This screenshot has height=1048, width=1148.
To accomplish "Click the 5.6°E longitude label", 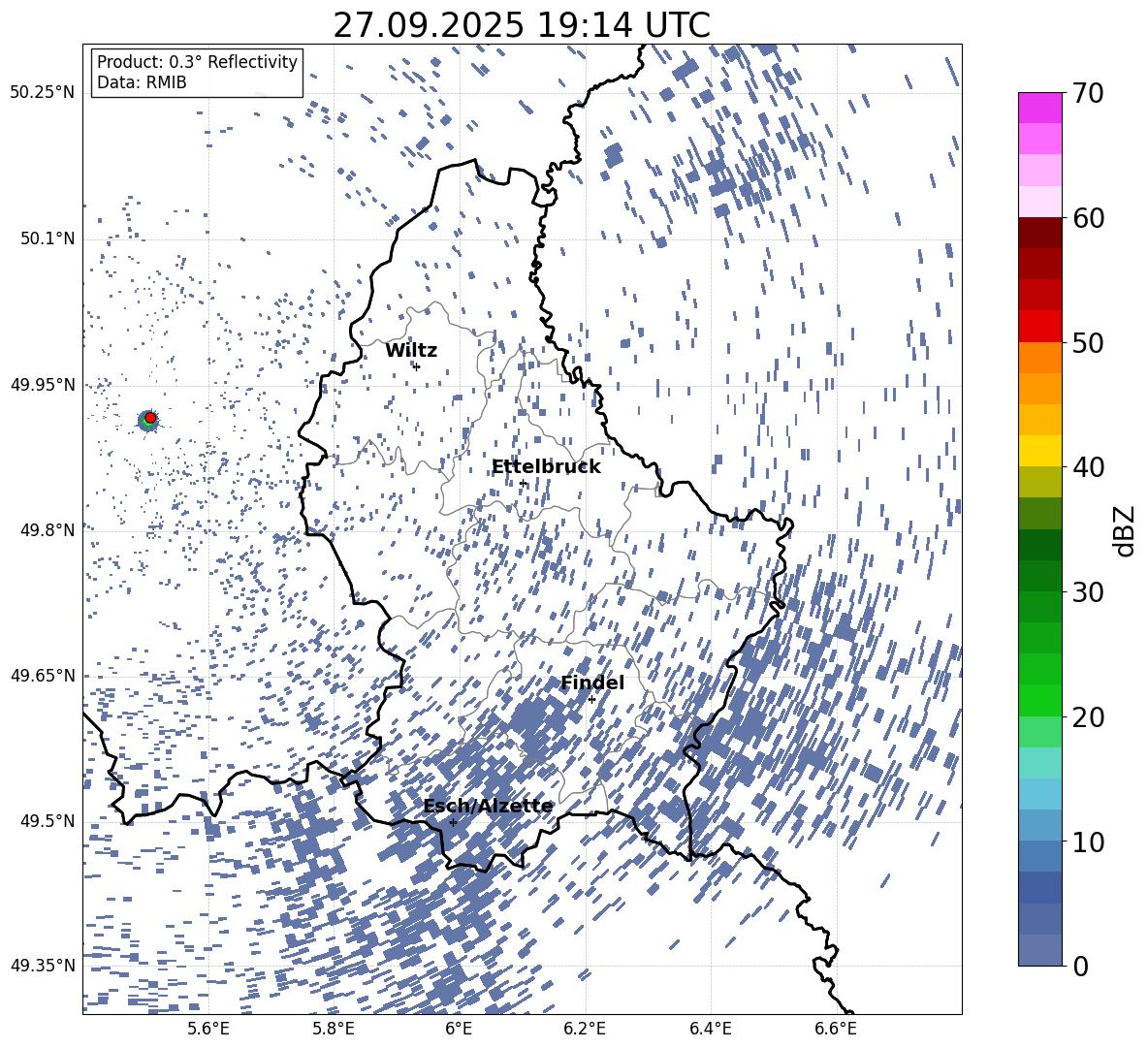I will (x=208, y=1029).
